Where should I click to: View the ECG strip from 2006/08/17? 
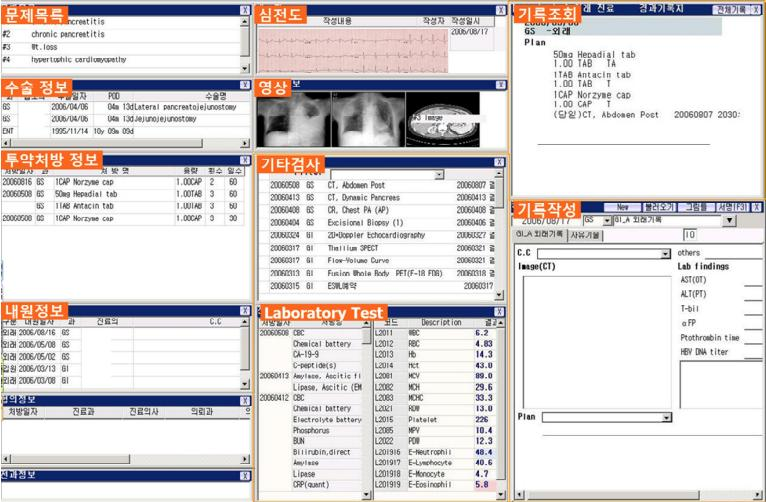[x=353, y=51]
